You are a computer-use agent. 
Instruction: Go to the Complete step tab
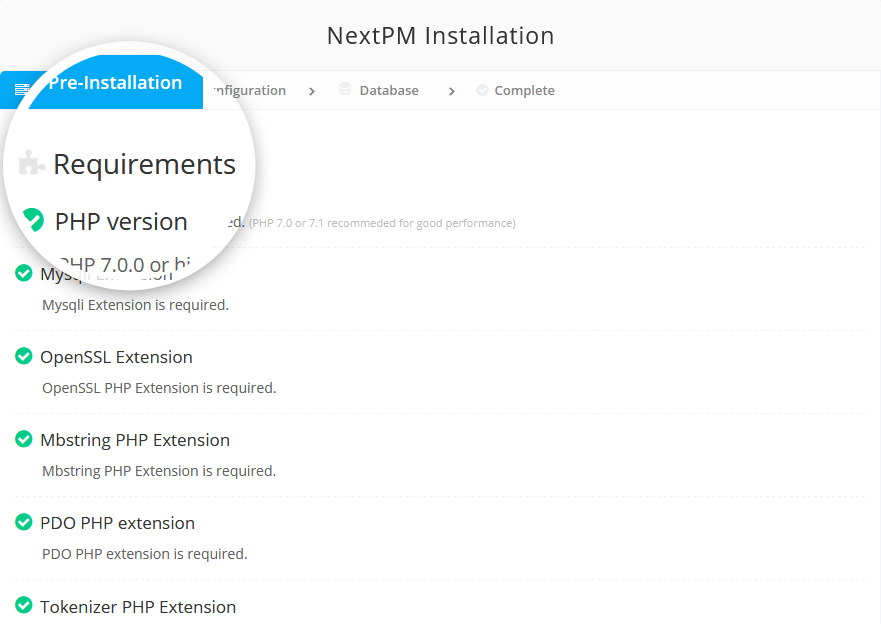[x=524, y=90]
